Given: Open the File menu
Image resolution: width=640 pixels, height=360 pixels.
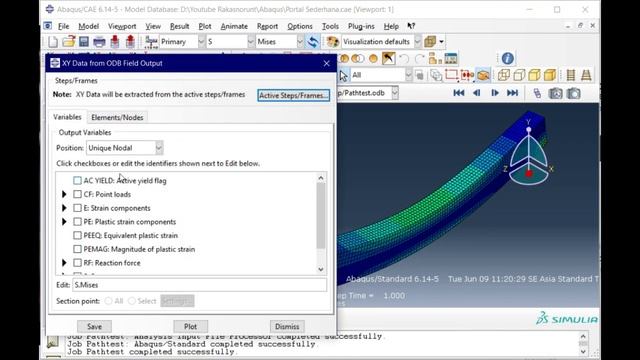Looking at the screenshot, I should tap(64, 26).
